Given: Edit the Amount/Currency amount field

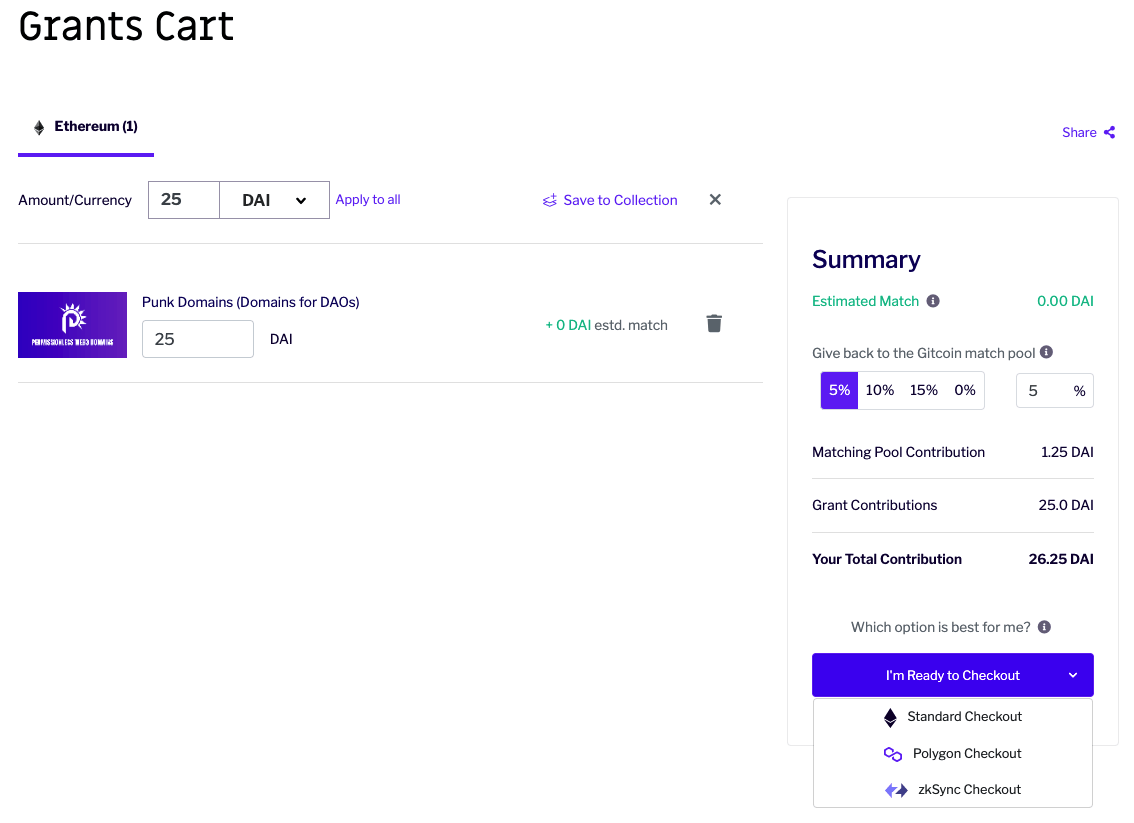Looking at the screenshot, I should click(184, 200).
